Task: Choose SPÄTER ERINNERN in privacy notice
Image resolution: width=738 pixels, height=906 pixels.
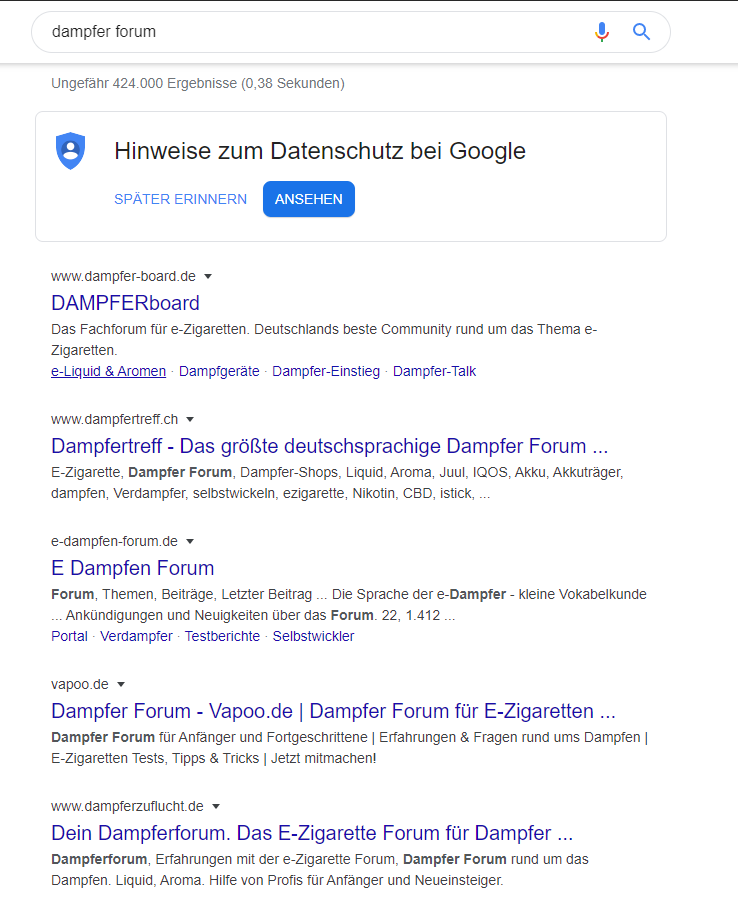Action: (x=180, y=199)
